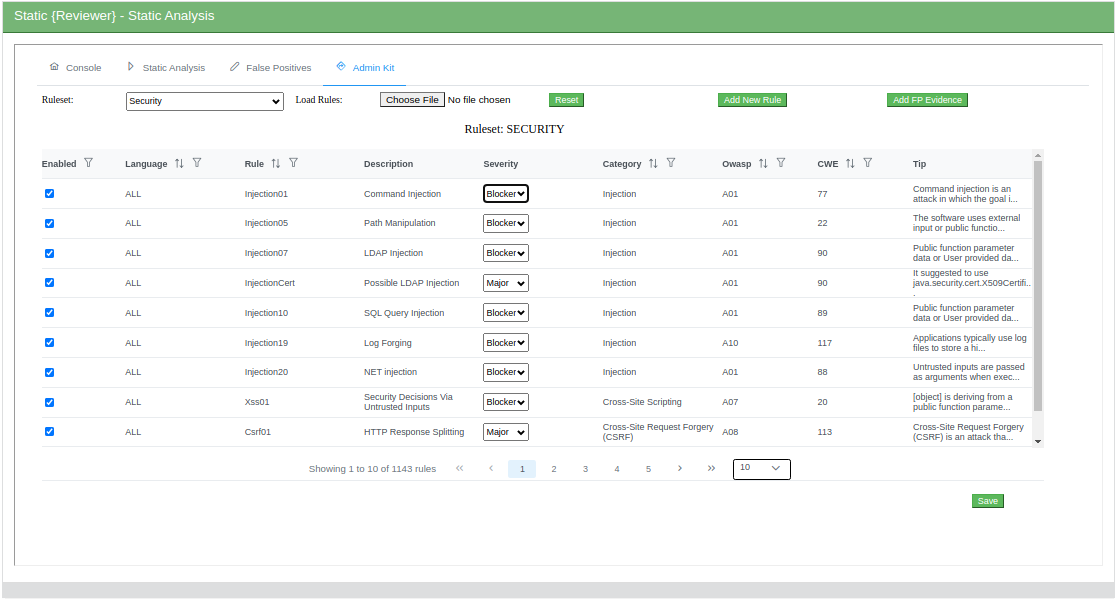Filter the Rule column

[x=293, y=162]
